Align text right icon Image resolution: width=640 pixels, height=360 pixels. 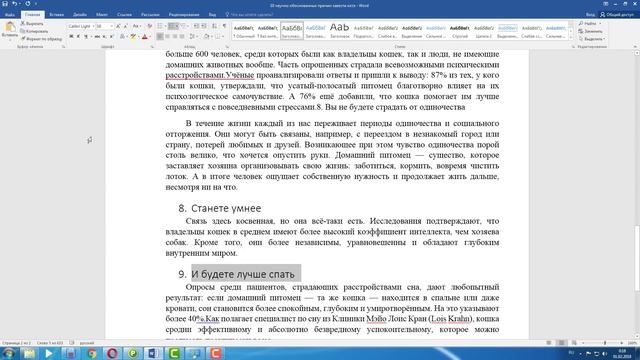click(175, 37)
